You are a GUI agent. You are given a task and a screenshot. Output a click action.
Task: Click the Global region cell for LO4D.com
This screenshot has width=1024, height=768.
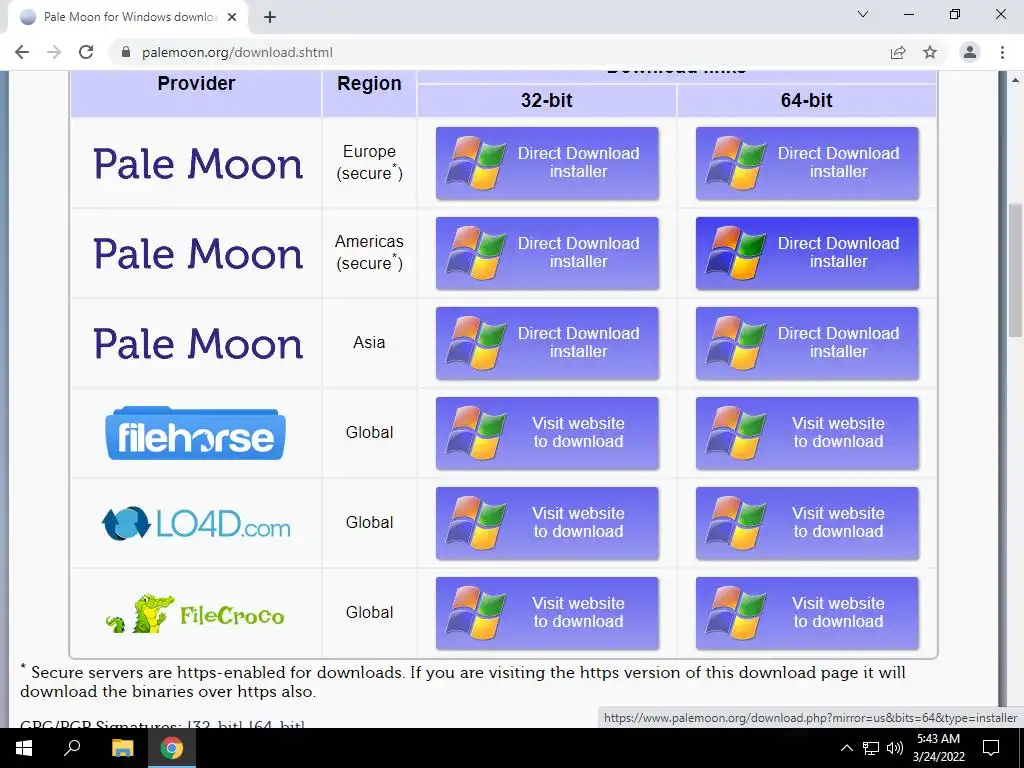pos(369,523)
